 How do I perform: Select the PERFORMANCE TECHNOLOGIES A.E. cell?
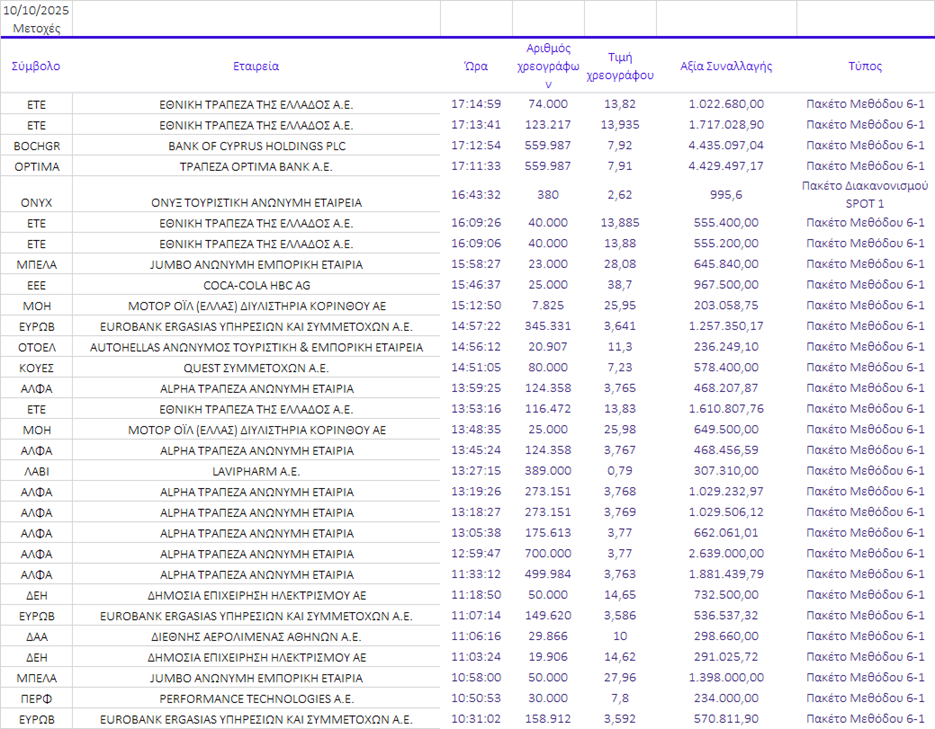256,699
